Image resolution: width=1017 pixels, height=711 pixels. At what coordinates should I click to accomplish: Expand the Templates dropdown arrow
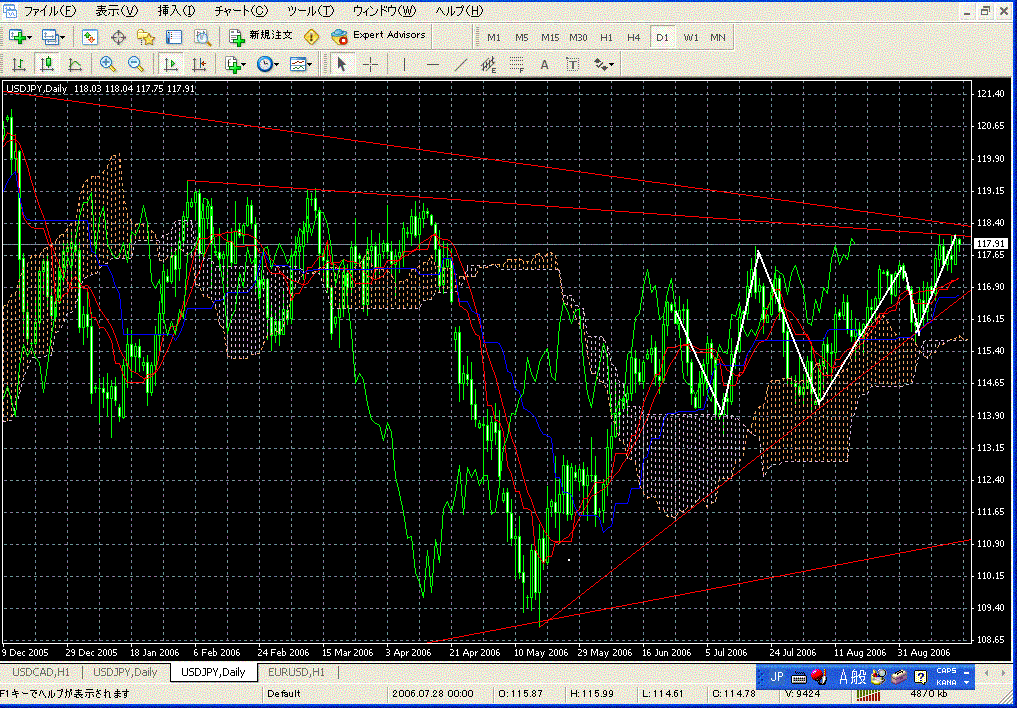(309, 65)
